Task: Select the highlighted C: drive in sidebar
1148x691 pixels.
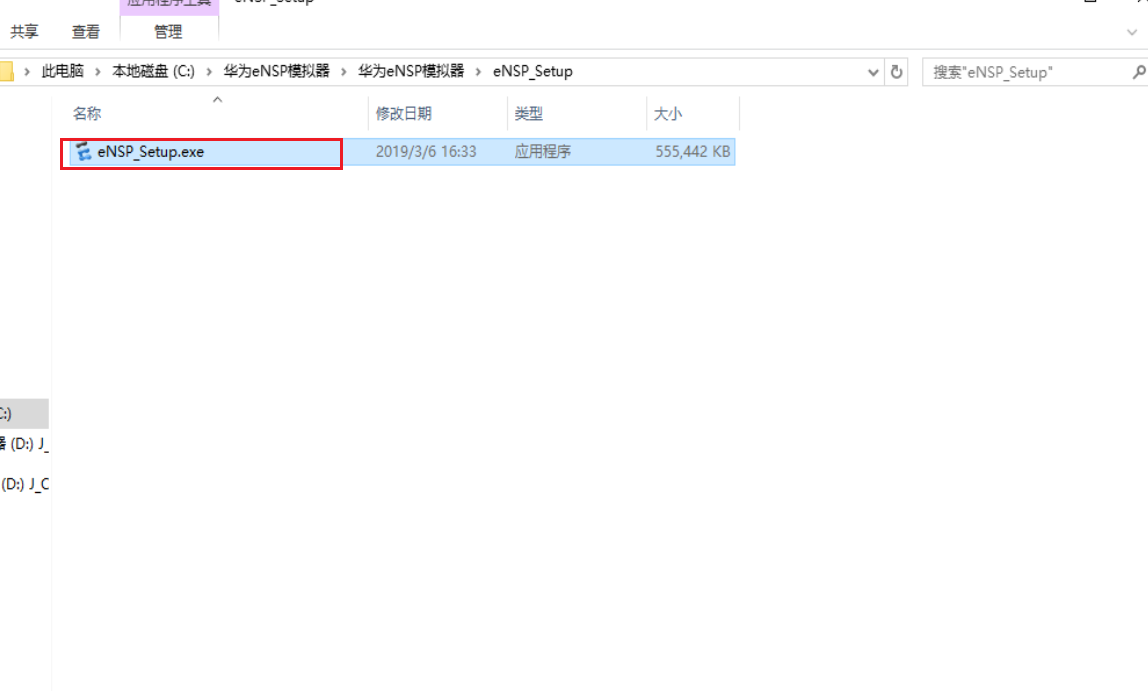Action: tap(24, 414)
